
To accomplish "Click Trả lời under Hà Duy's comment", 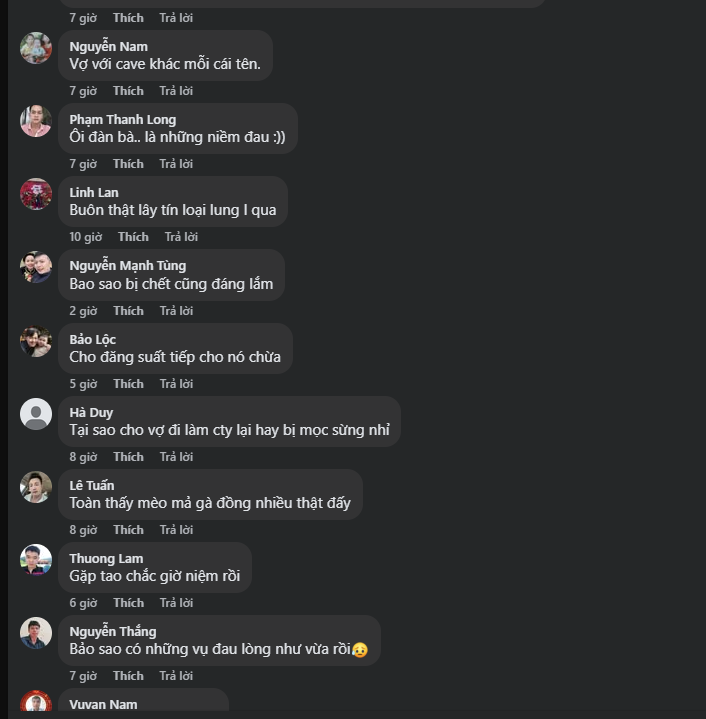I will (x=176, y=457).
